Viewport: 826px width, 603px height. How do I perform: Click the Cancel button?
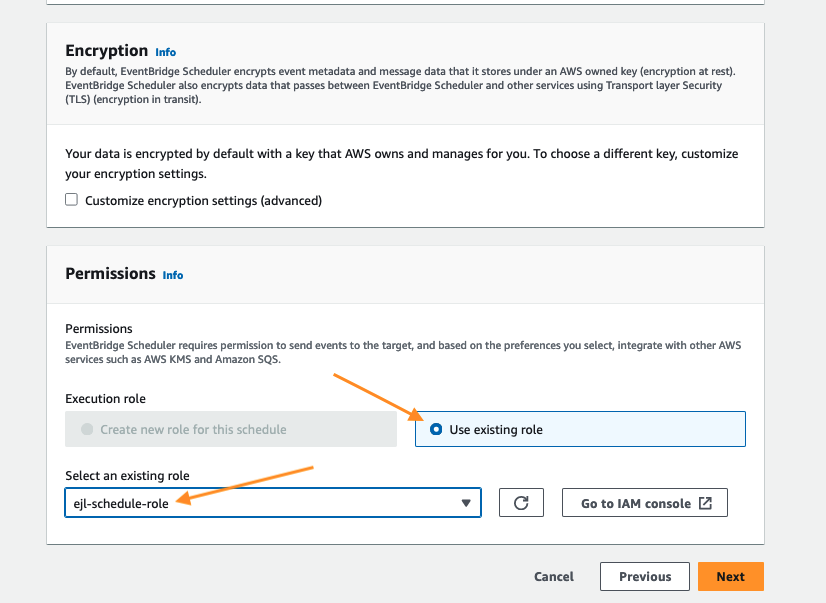[x=554, y=576]
